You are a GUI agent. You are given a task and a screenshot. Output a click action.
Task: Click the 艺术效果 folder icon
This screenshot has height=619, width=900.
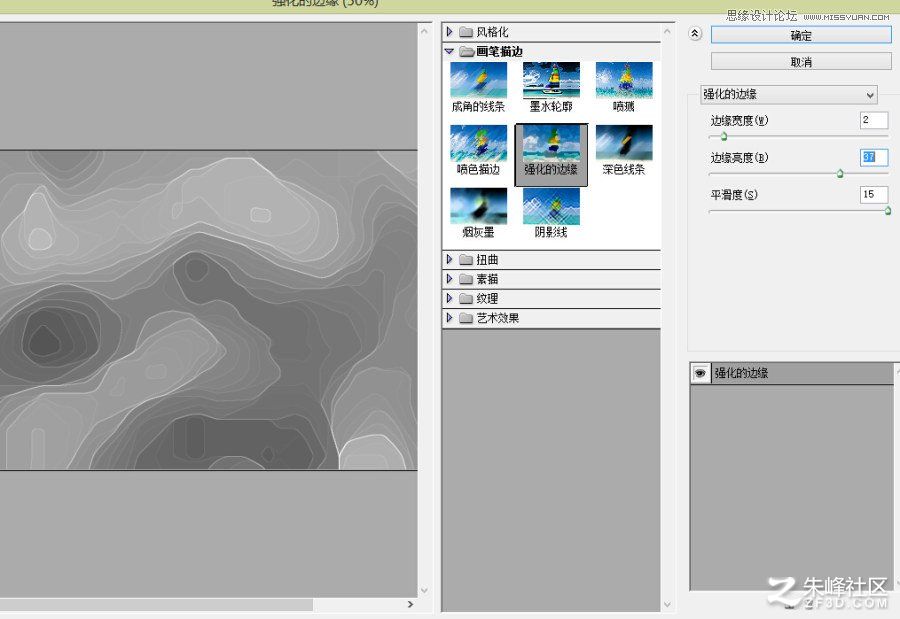466,318
